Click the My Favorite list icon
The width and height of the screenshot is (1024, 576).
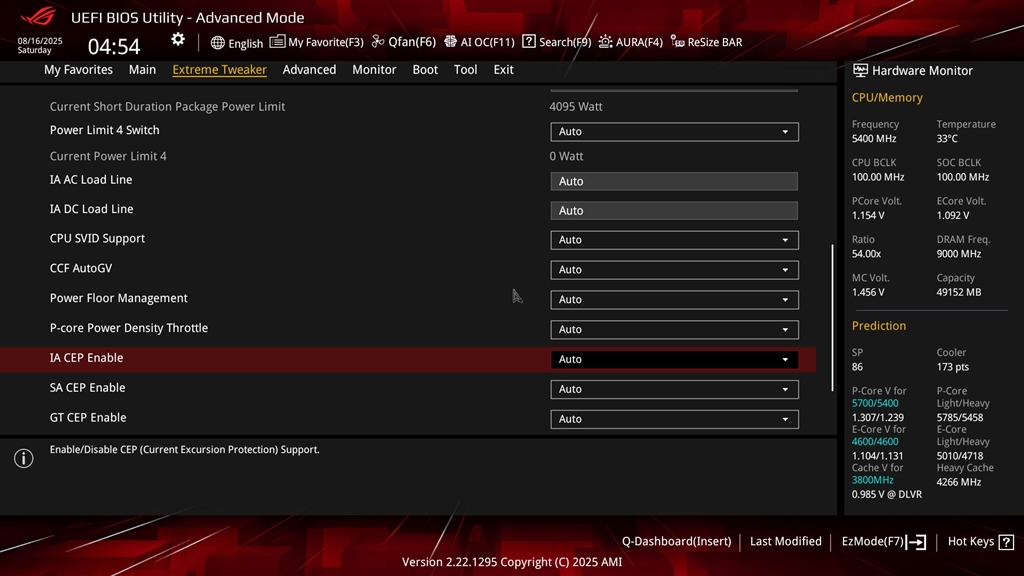[277, 42]
